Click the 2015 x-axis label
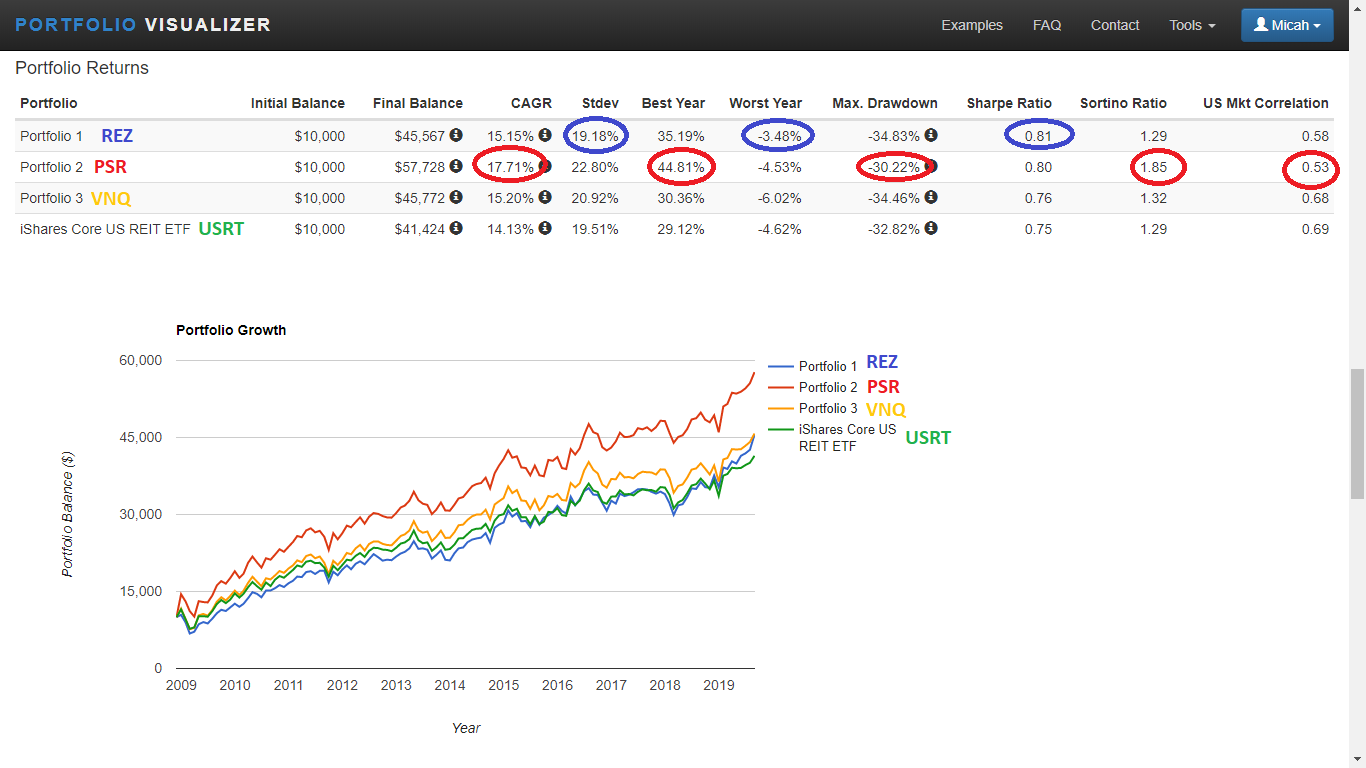The height and width of the screenshot is (768, 1366). [x=504, y=685]
